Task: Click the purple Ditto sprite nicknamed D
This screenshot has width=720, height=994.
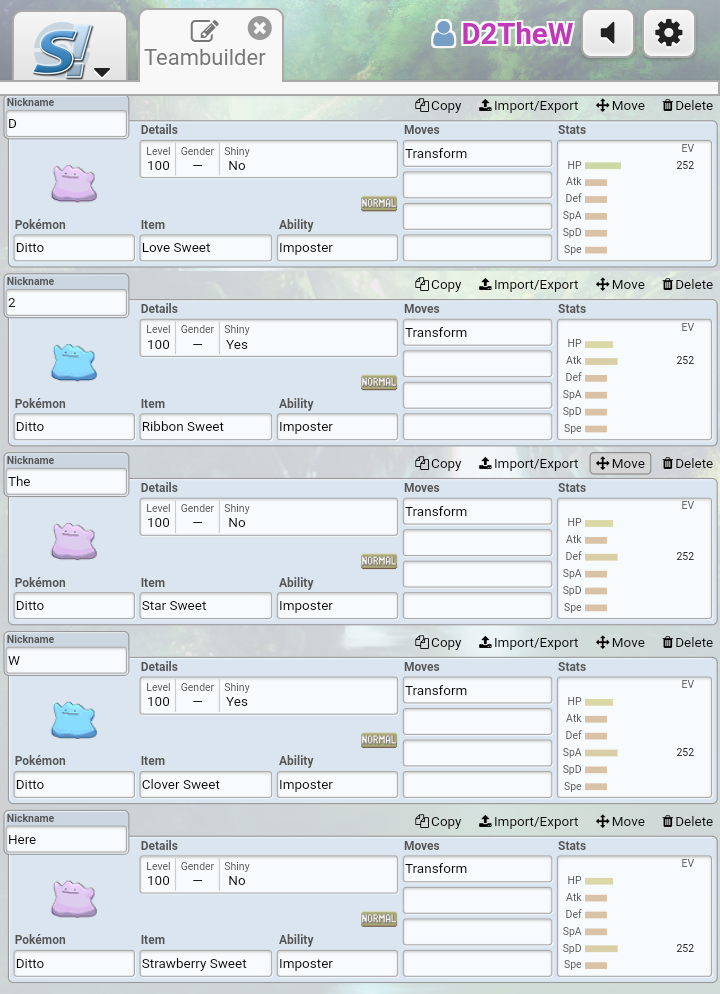Action: (x=74, y=183)
